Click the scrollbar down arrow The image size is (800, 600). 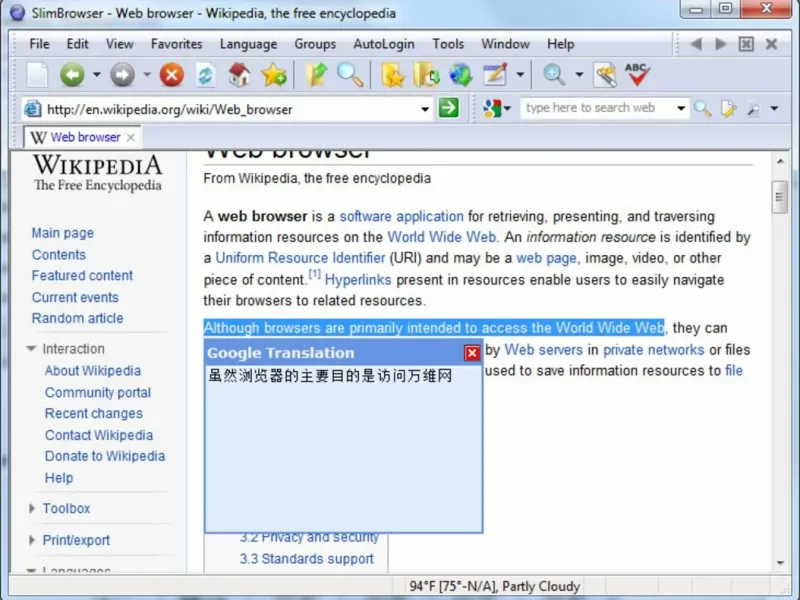coord(780,563)
